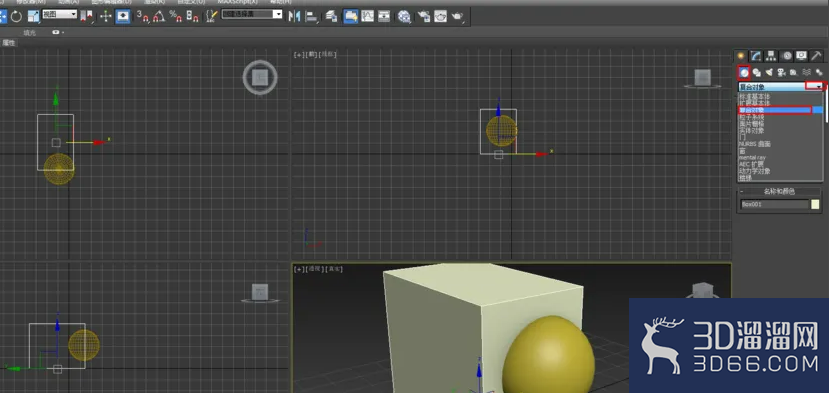Open the Curve Editor

(367, 16)
